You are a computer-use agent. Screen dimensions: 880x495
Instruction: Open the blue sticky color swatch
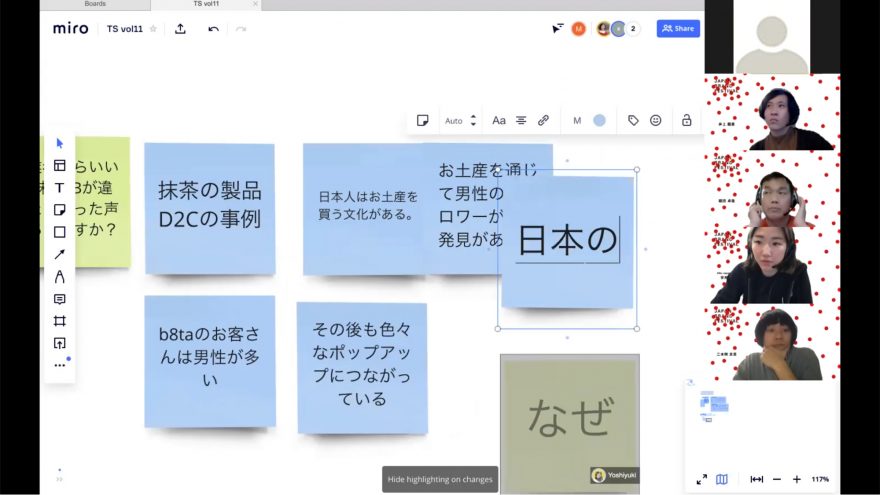(x=599, y=120)
